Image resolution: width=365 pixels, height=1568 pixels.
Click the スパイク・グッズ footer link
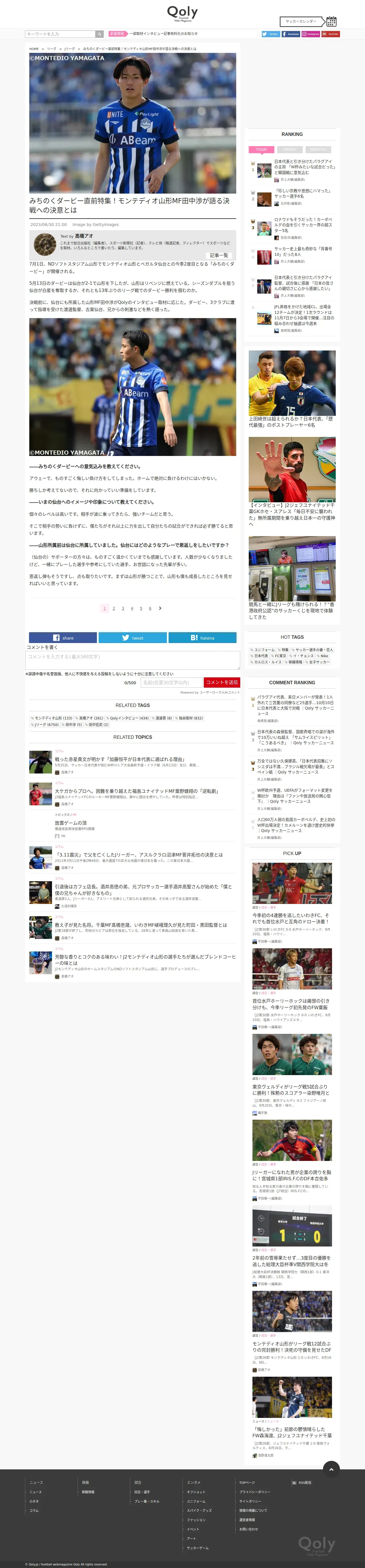200,1510
